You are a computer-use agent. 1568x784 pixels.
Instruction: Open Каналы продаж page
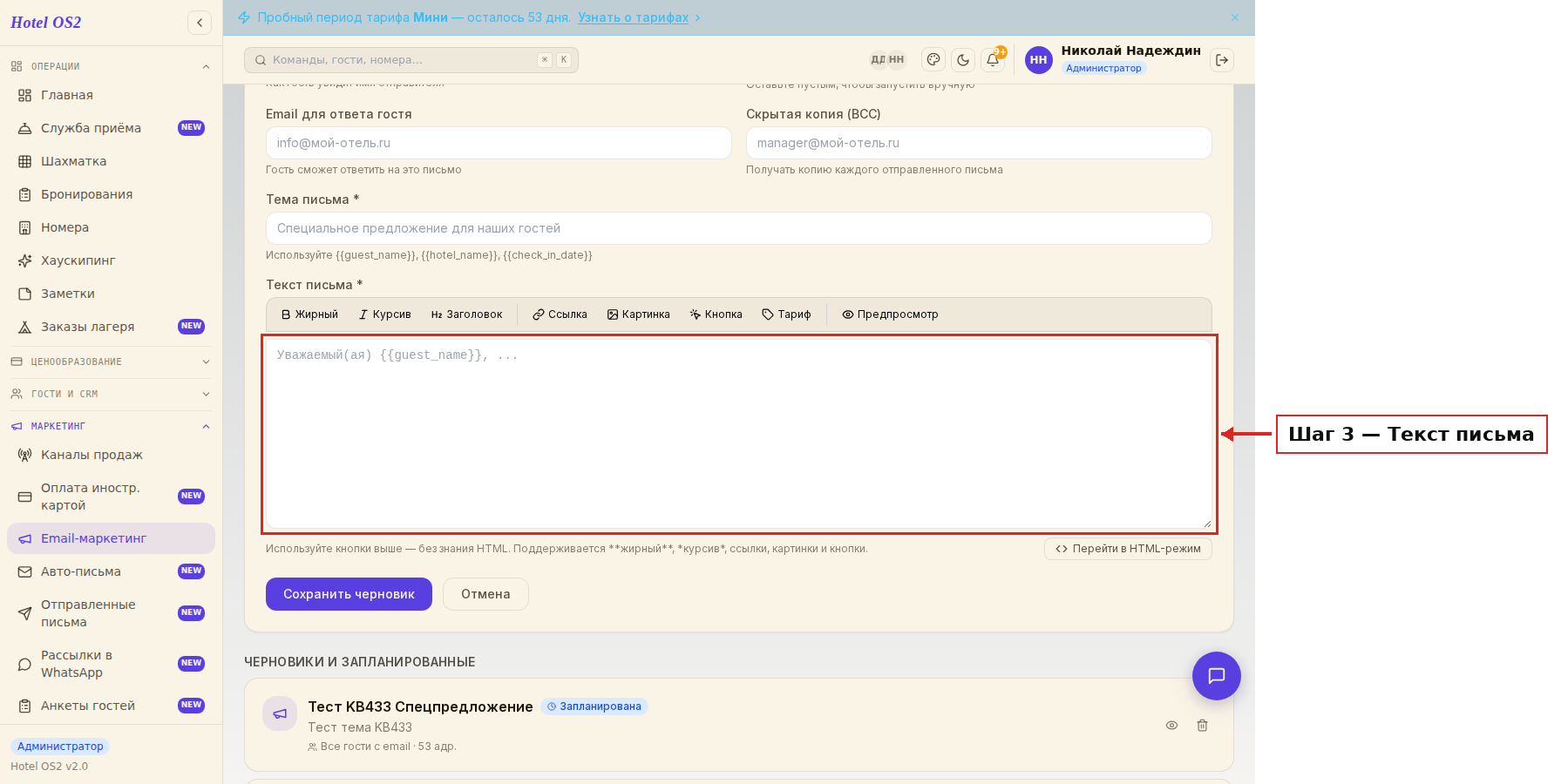(111, 455)
